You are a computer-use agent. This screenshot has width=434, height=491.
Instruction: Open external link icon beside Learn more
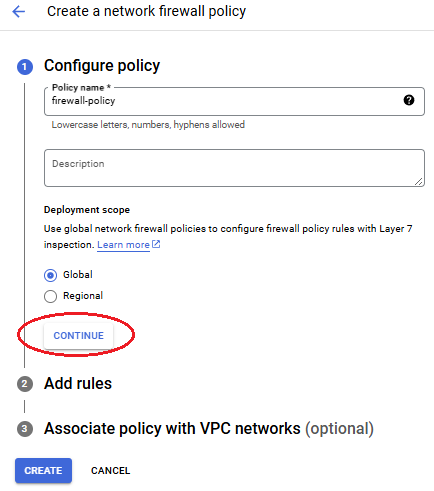pyautogui.click(x=156, y=244)
